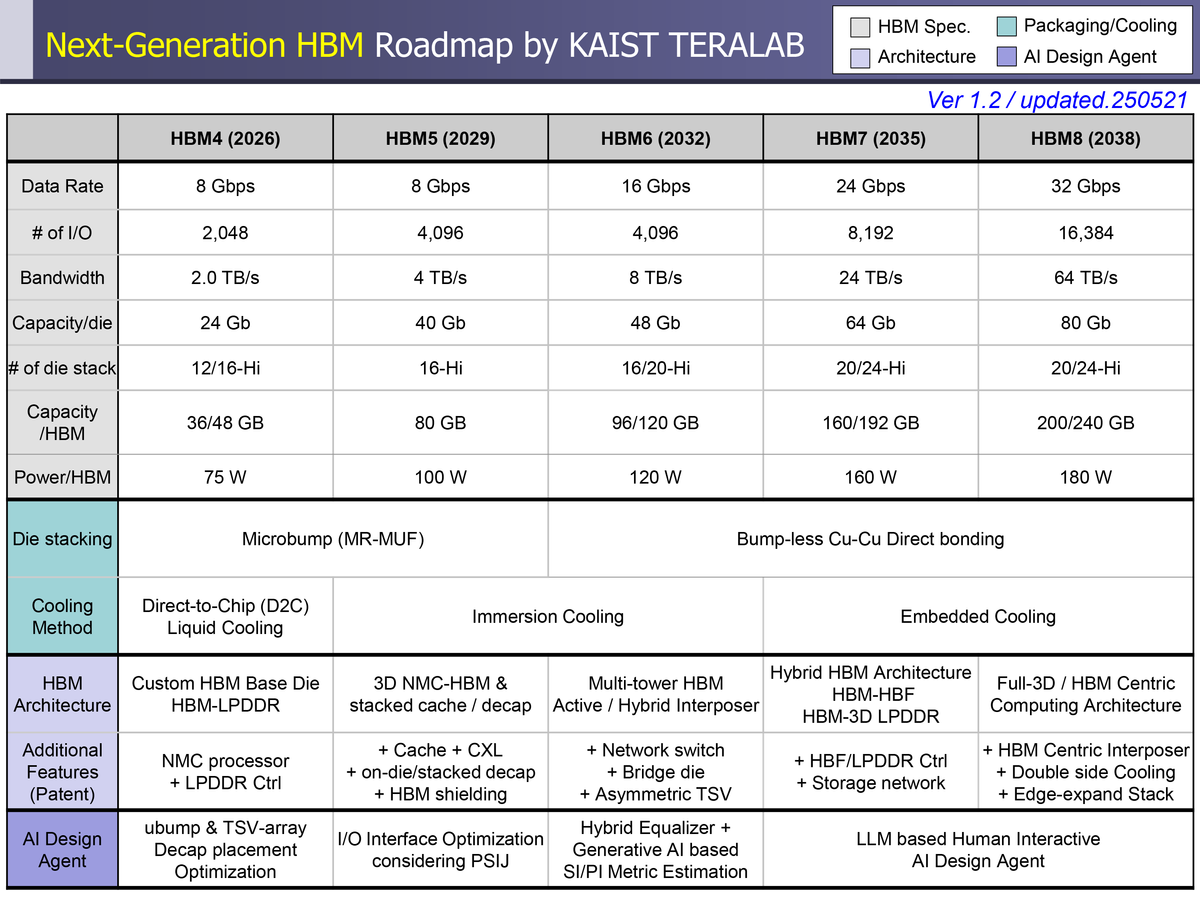Select the Die stacking row label
The height and width of the screenshot is (900, 1200).
coord(61,538)
